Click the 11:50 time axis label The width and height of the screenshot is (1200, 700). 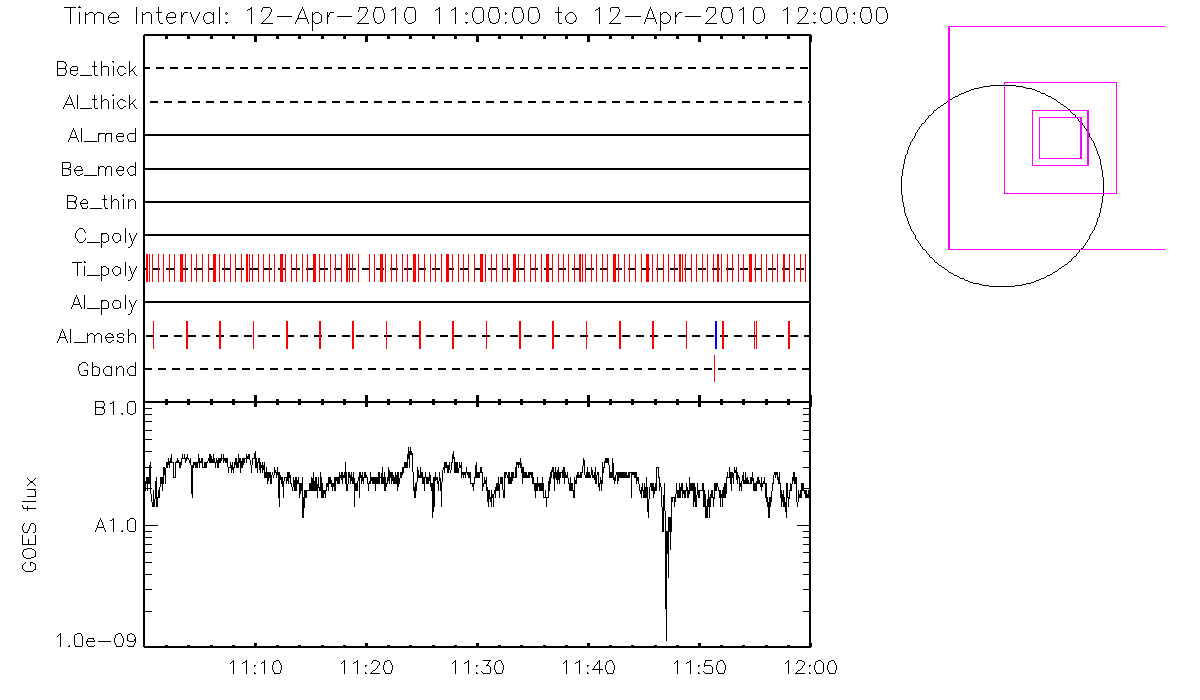click(x=699, y=667)
